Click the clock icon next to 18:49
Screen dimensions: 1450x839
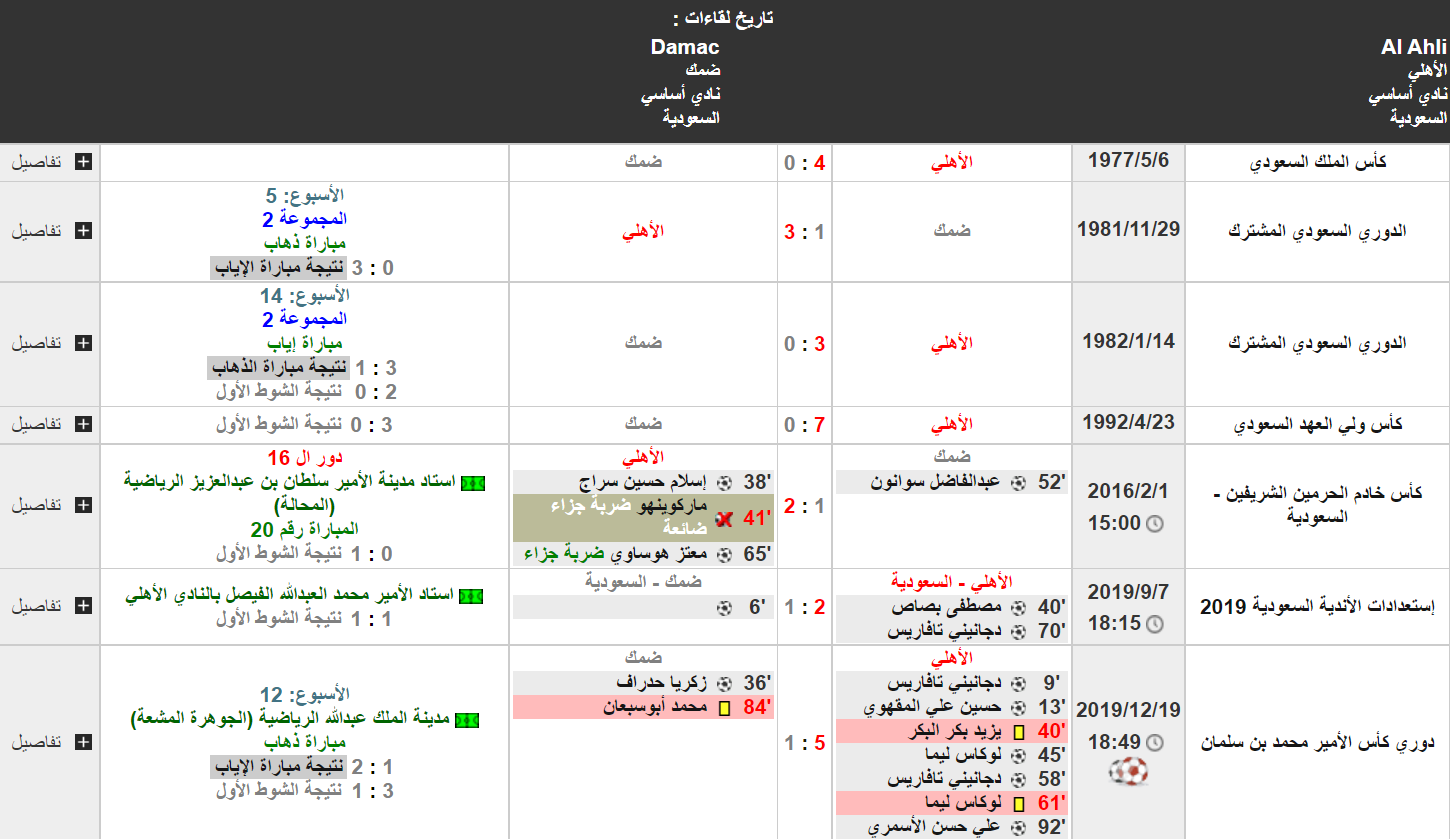(x=1154, y=744)
